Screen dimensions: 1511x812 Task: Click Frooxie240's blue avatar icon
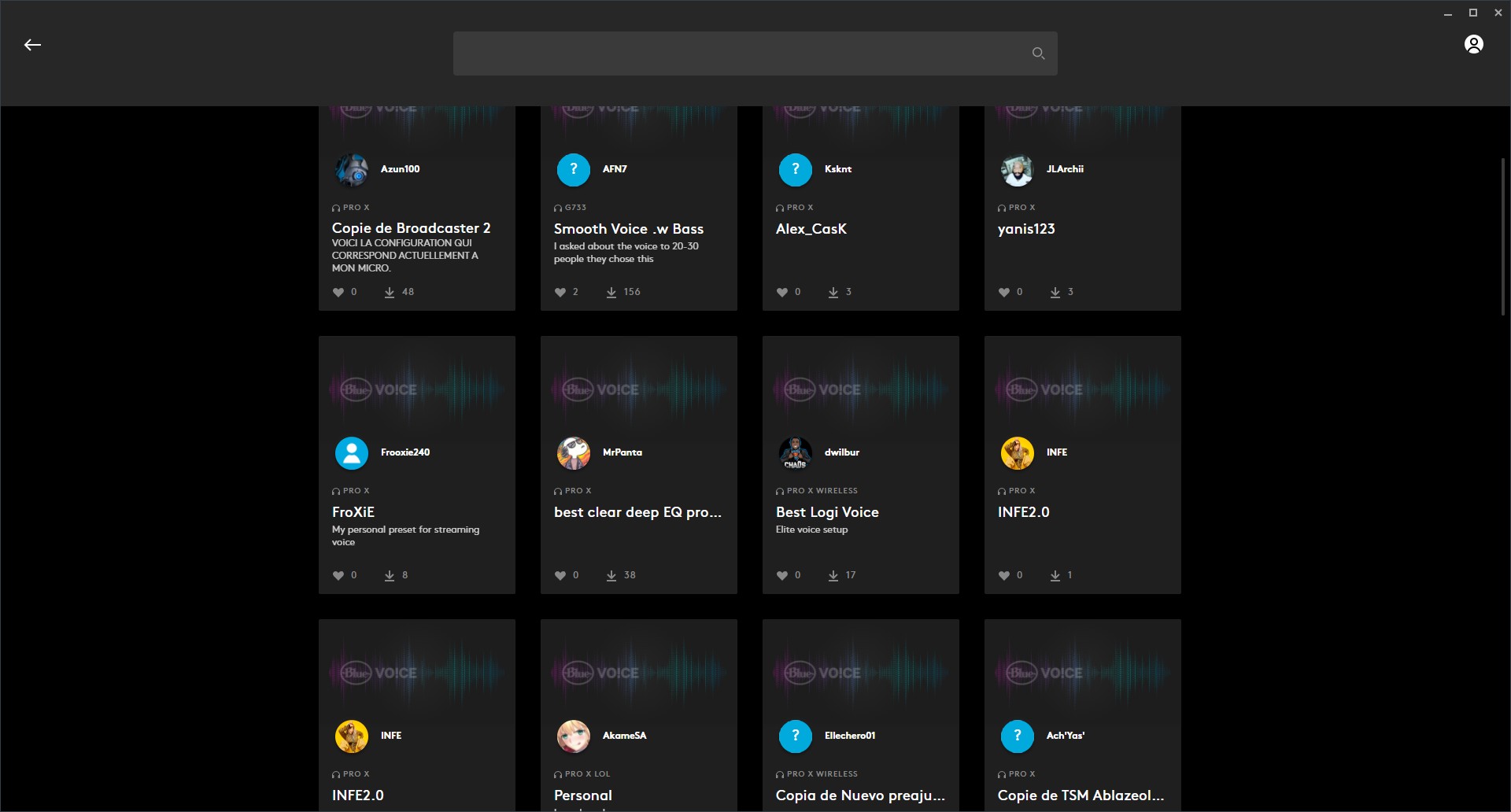[352, 452]
